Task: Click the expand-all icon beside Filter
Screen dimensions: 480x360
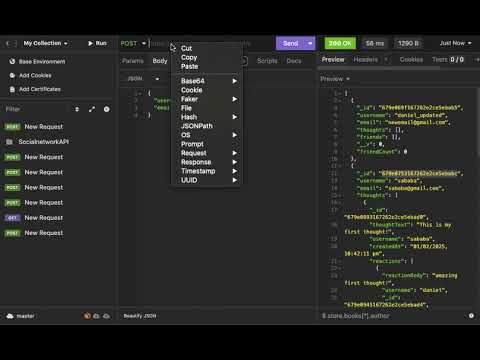Action: tap(92, 109)
